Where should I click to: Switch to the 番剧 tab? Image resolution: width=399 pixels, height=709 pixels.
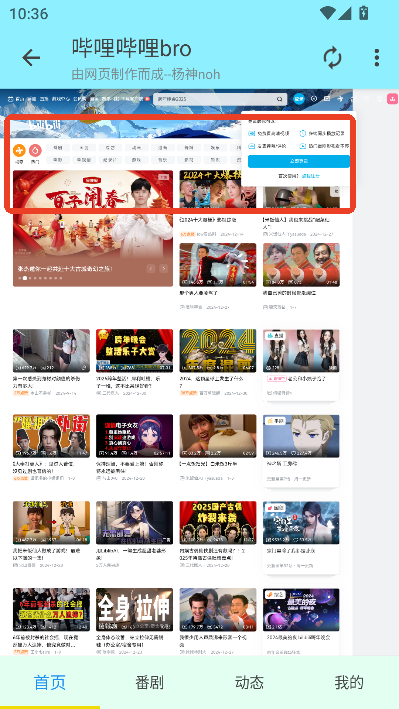(149, 682)
